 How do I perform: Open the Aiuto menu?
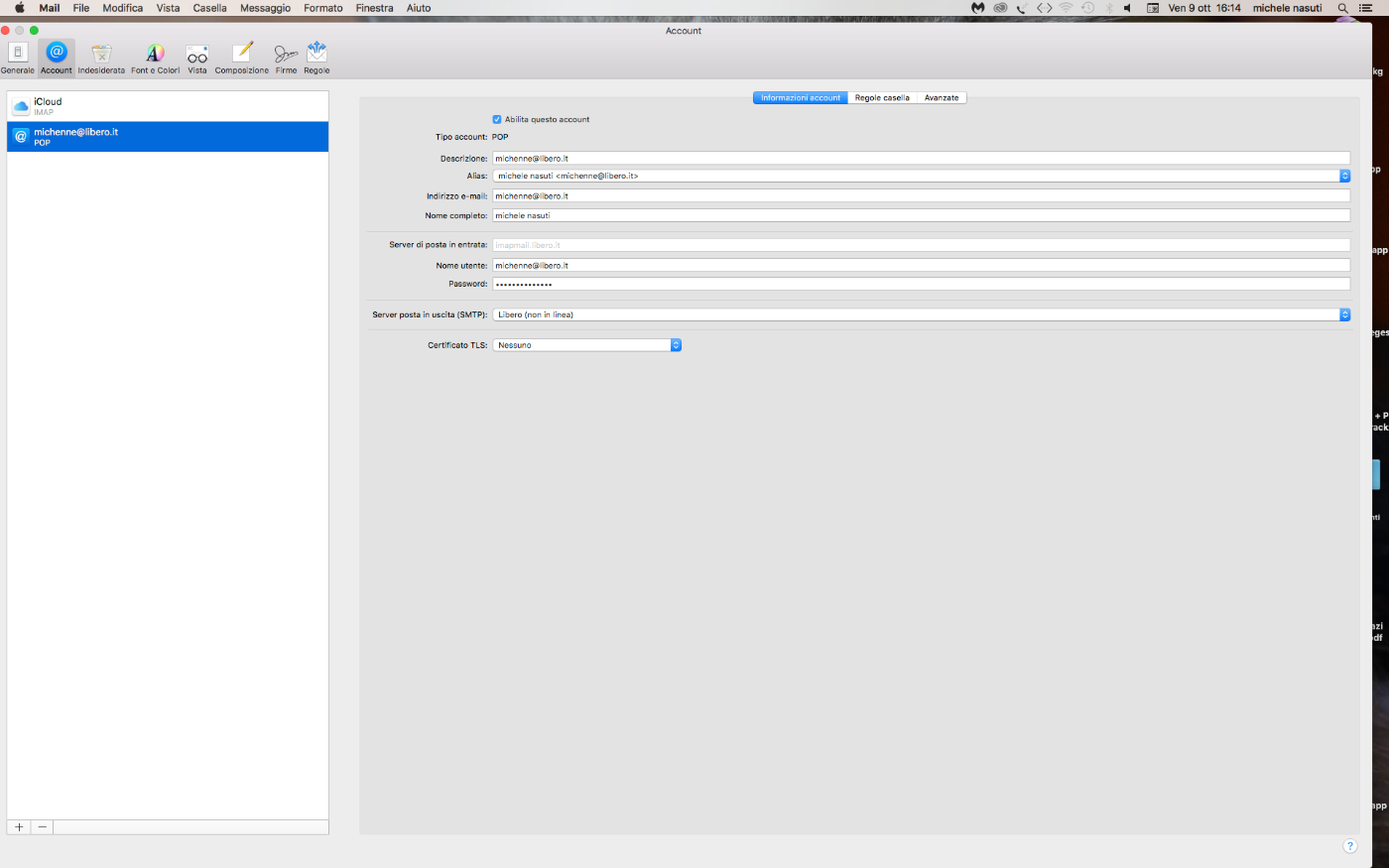(x=419, y=8)
